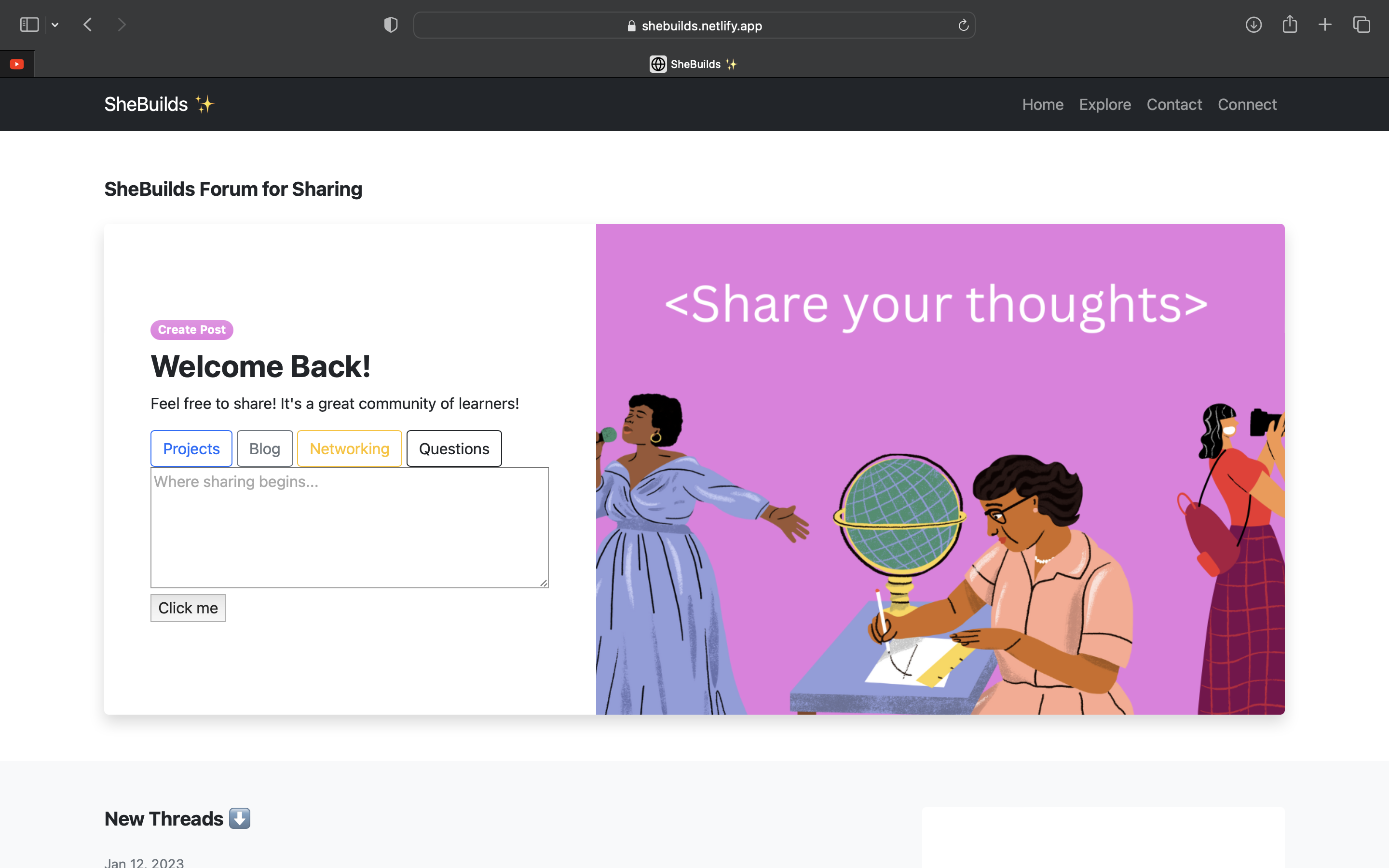Open the Safari downloads icon
The width and height of the screenshot is (1389, 868).
1253,25
